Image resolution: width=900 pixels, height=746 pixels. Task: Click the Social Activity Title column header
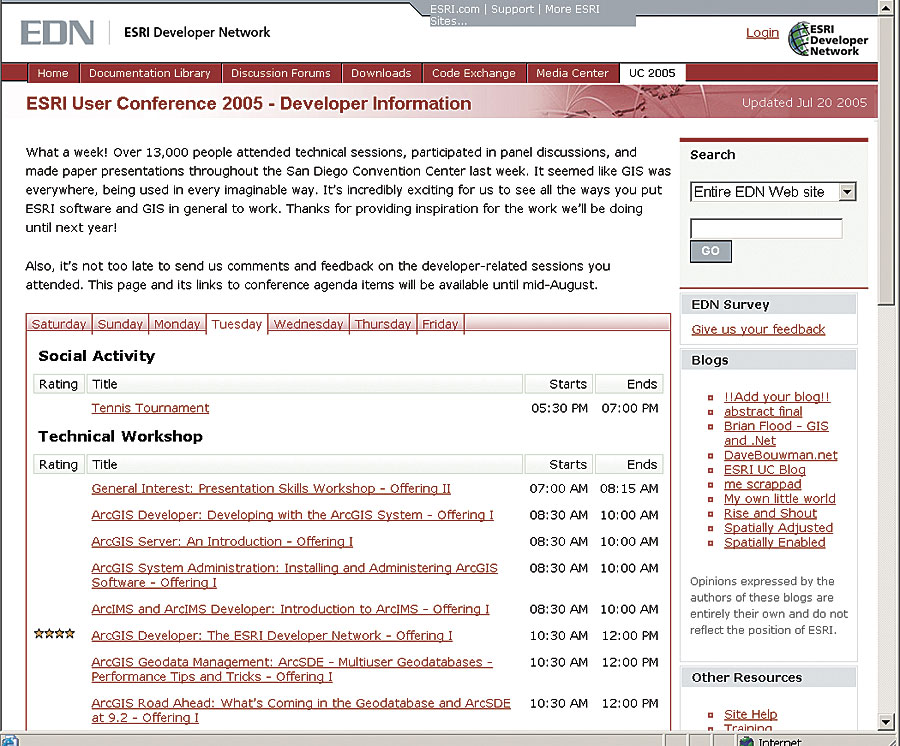coord(305,384)
